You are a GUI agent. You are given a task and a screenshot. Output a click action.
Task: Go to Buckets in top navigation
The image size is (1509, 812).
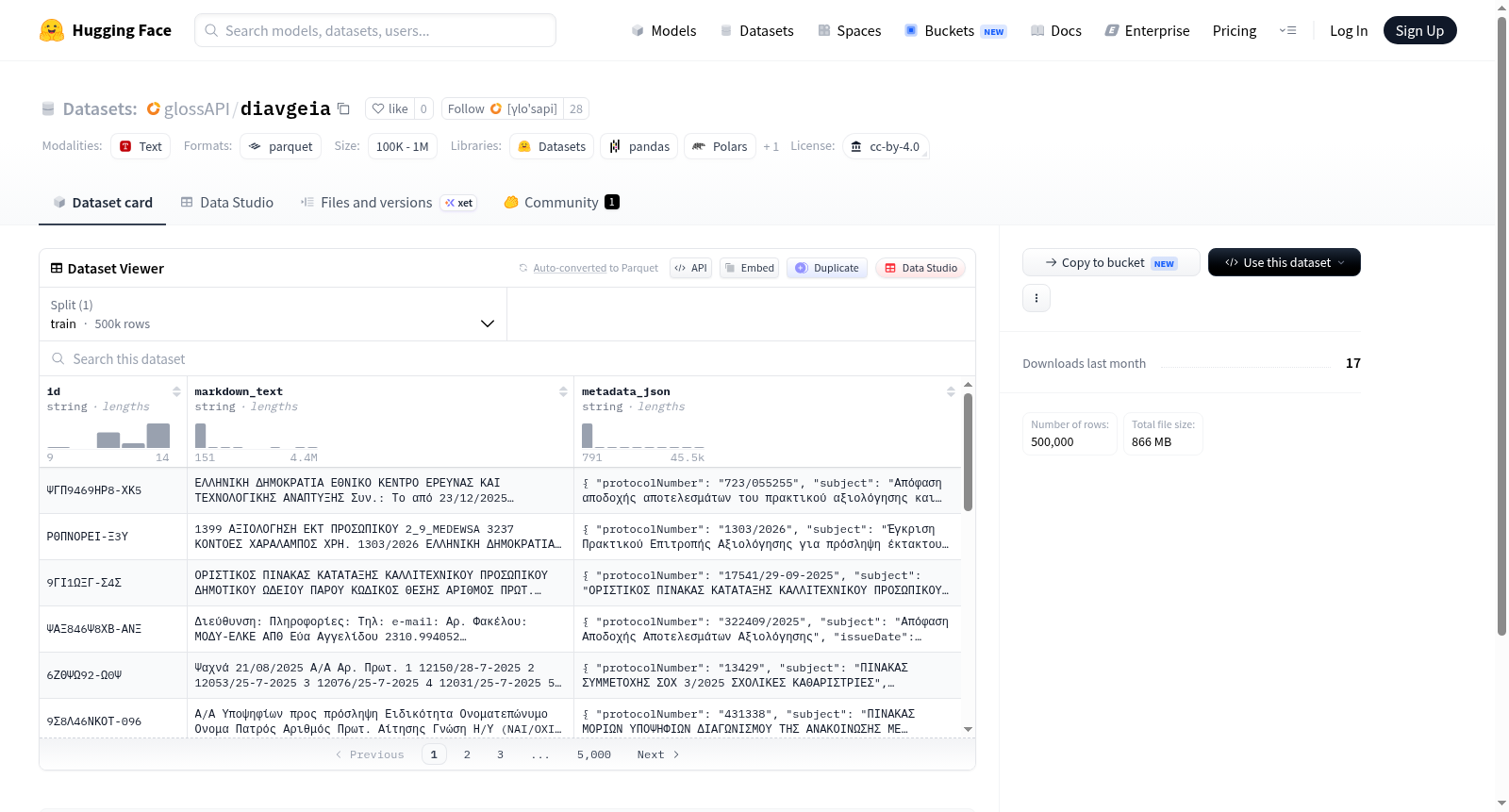point(955,31)
